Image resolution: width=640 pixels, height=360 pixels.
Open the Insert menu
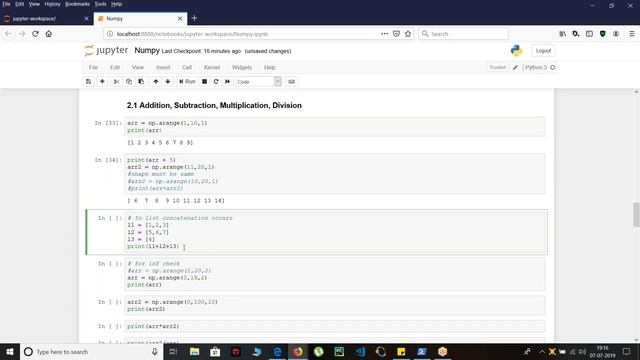(163, 67)
